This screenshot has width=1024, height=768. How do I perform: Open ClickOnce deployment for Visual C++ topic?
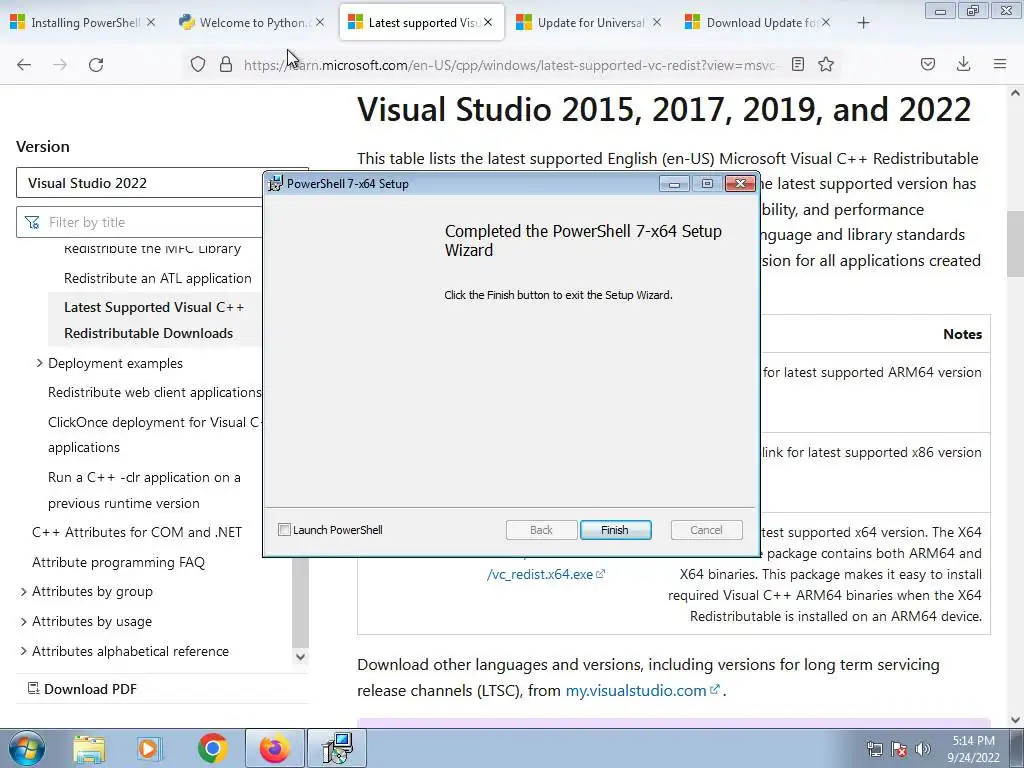(x=155, y=435)
